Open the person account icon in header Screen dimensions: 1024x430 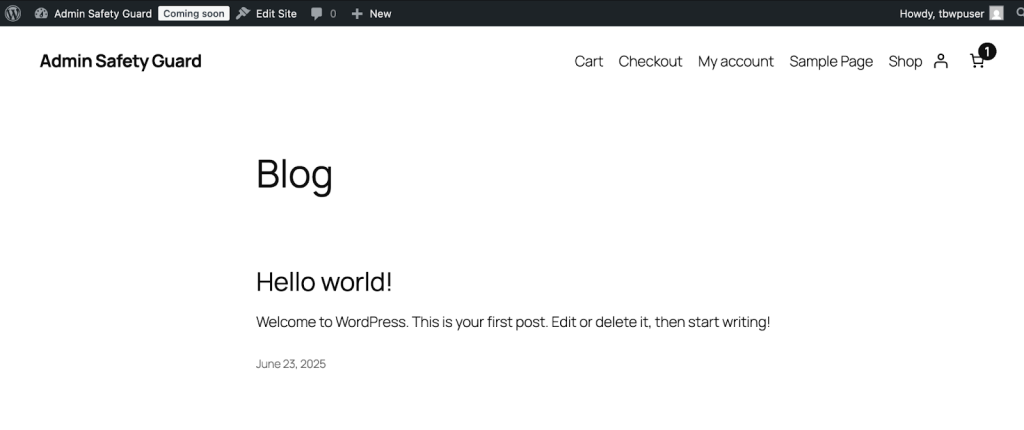pyautogui.click(x=940, y=61)
